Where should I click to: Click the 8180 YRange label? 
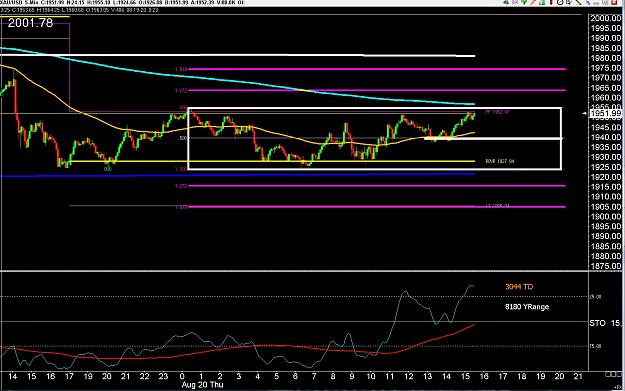[527, 307]
